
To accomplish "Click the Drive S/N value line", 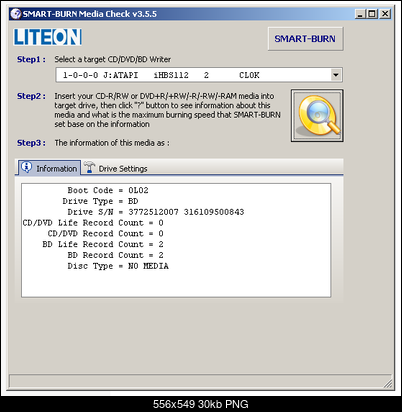I will [x=156, y=212].
